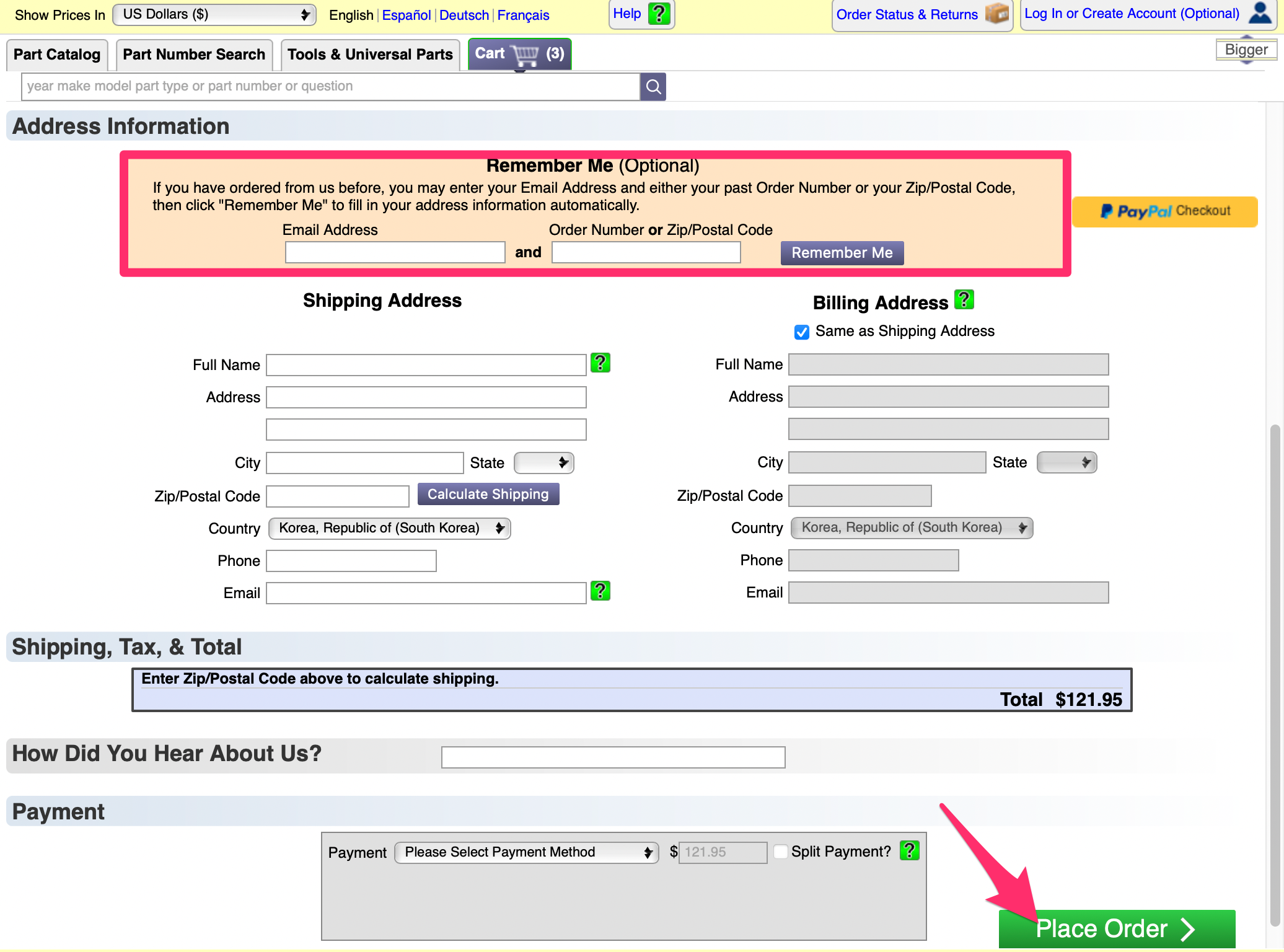The height and width of the screenshot is (952, 1284).
Task: Click the Calculate Shipping button
Action: [x=488, y=495]
